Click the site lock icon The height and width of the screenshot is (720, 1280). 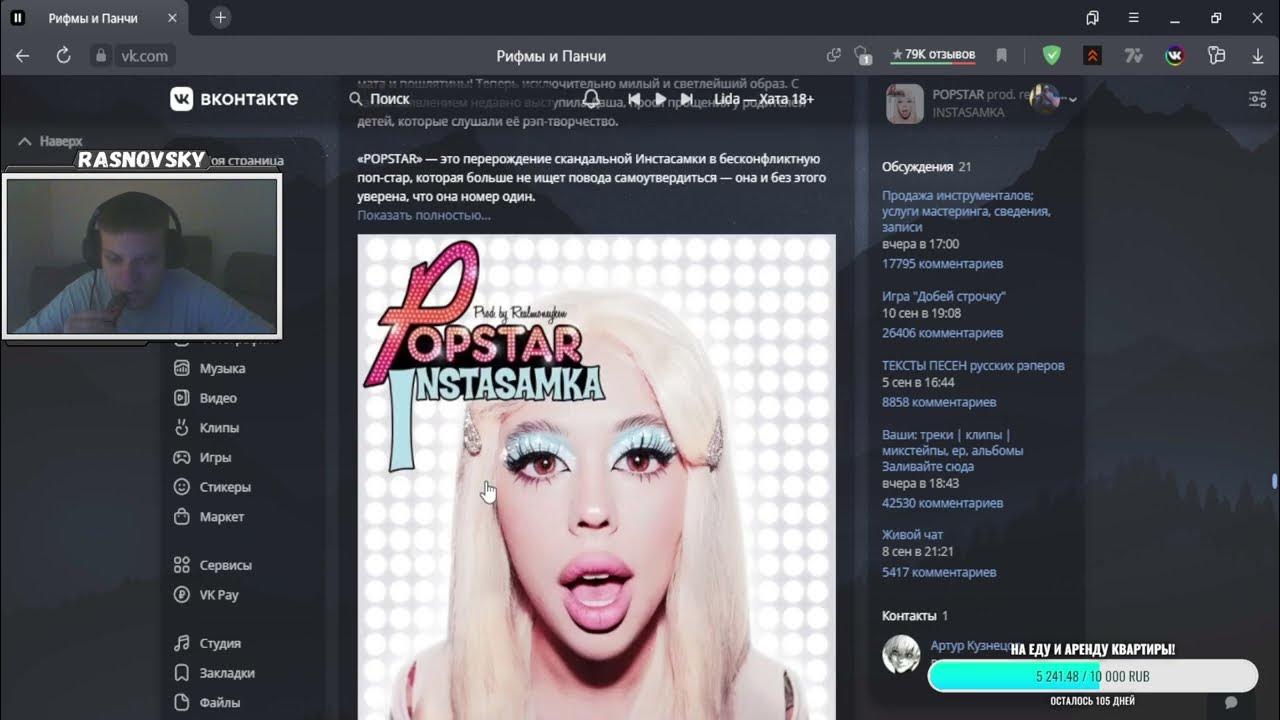pyautogui.click(x=99, y=56)
